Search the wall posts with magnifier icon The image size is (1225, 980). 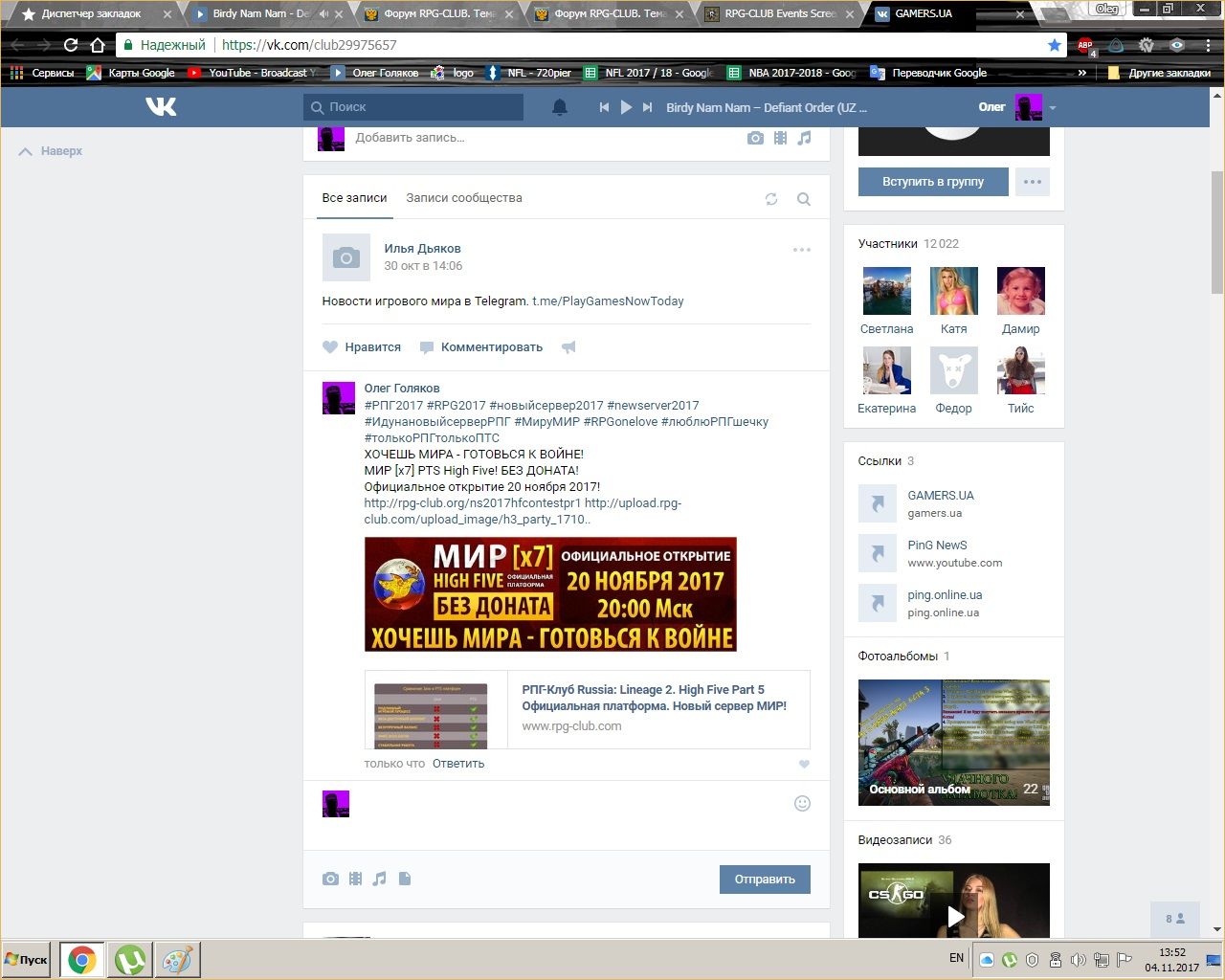coord(804,199)
